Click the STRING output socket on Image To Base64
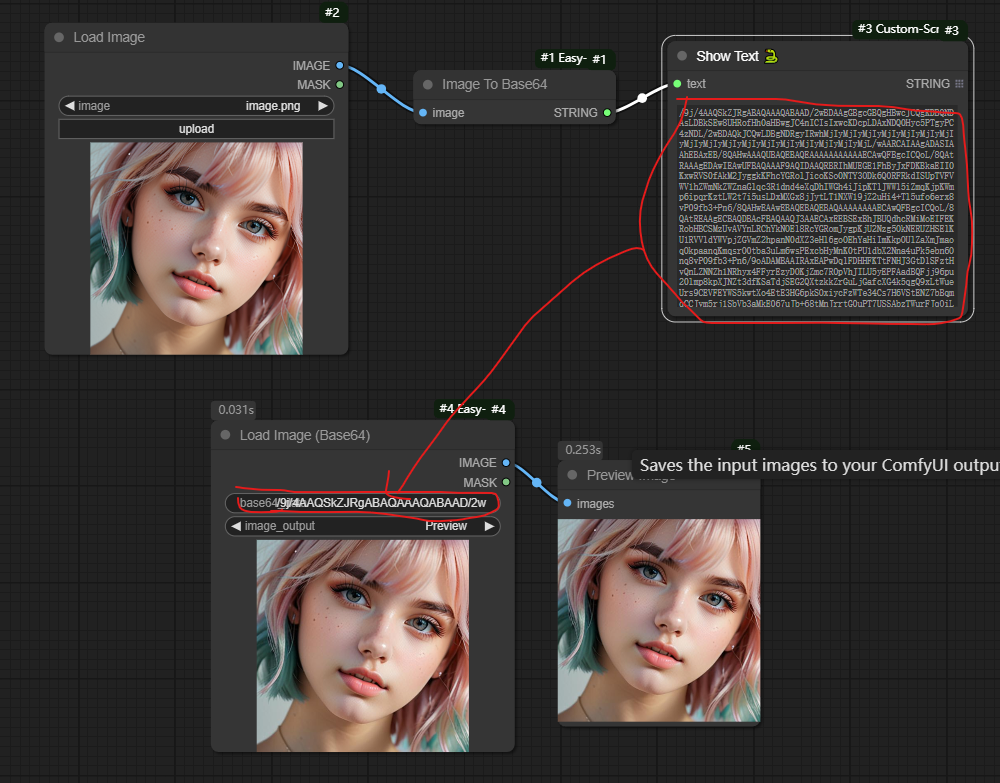The width and height of the screenshot is (1000, 783). click(x=607, y=113)
